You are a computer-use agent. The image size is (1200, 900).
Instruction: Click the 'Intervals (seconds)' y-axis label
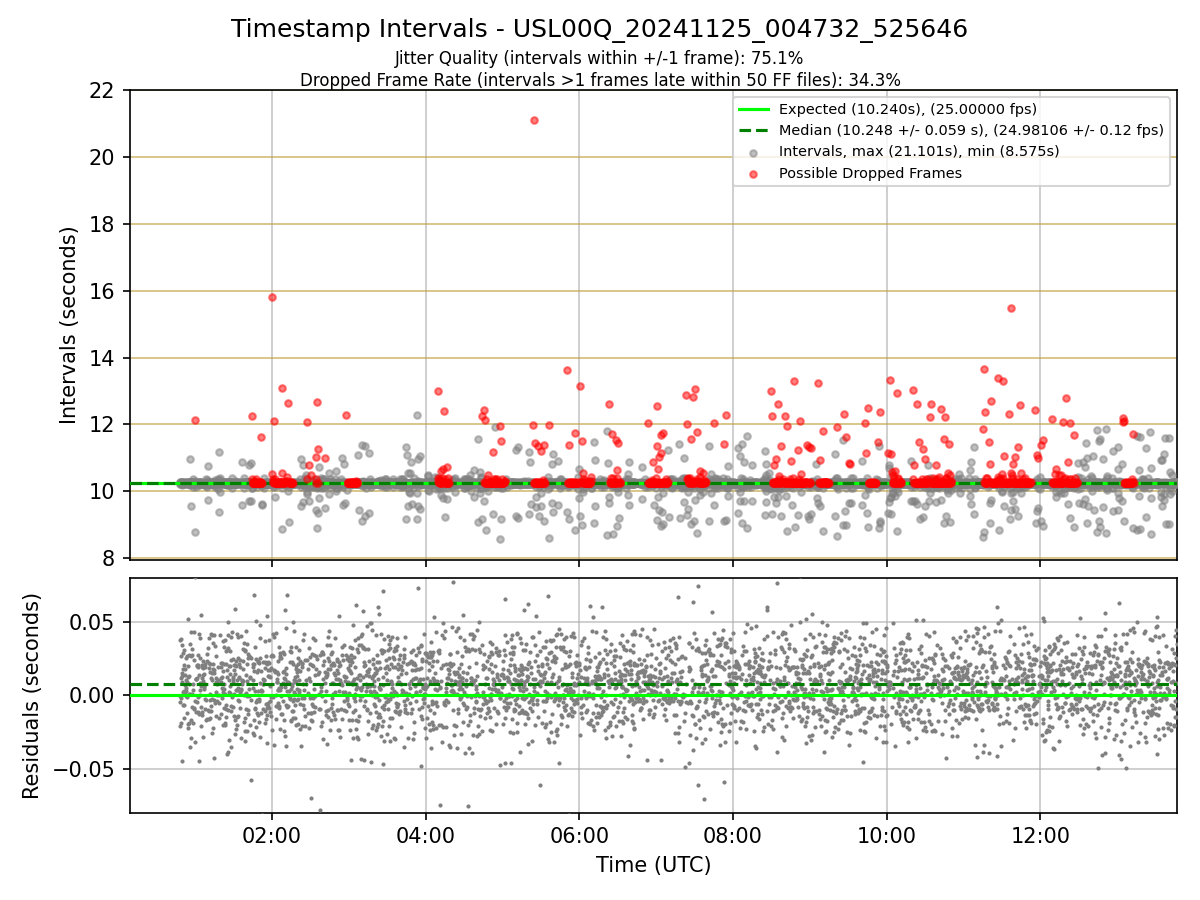point(69,324)
